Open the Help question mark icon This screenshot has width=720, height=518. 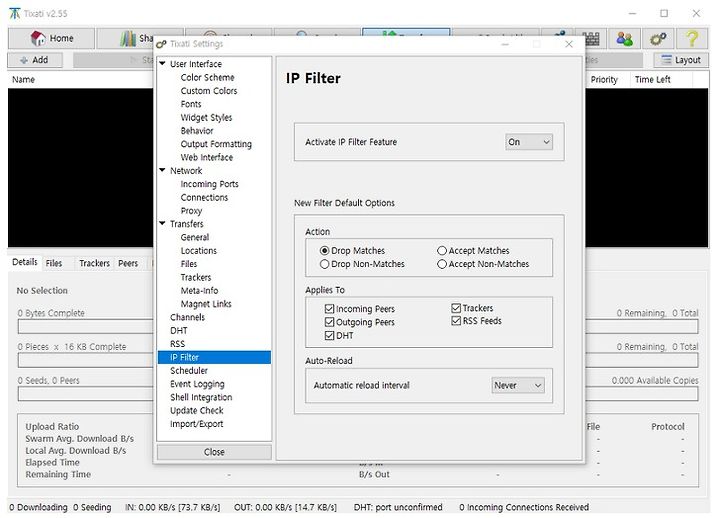tap(692, 39)
